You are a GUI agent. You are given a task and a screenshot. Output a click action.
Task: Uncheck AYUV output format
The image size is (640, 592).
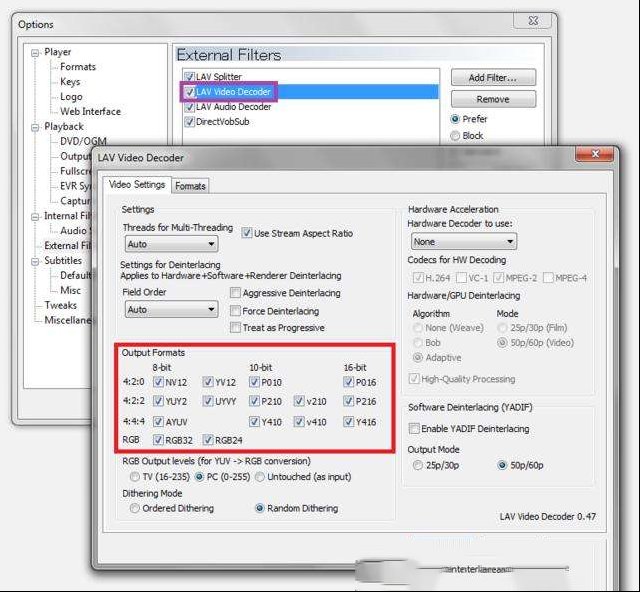point(158,421)
